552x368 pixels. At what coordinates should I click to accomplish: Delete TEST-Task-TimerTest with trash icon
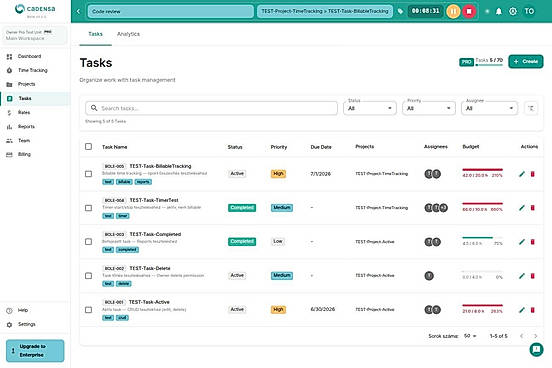[533, 208]
